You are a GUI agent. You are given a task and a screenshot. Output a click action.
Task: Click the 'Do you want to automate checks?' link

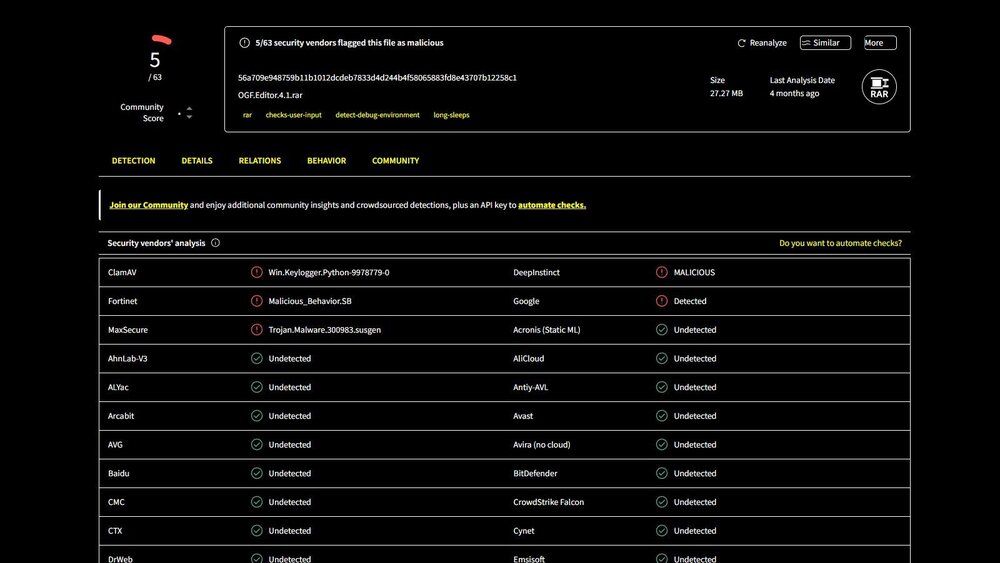pyautogui.click(x=840, y=243)
